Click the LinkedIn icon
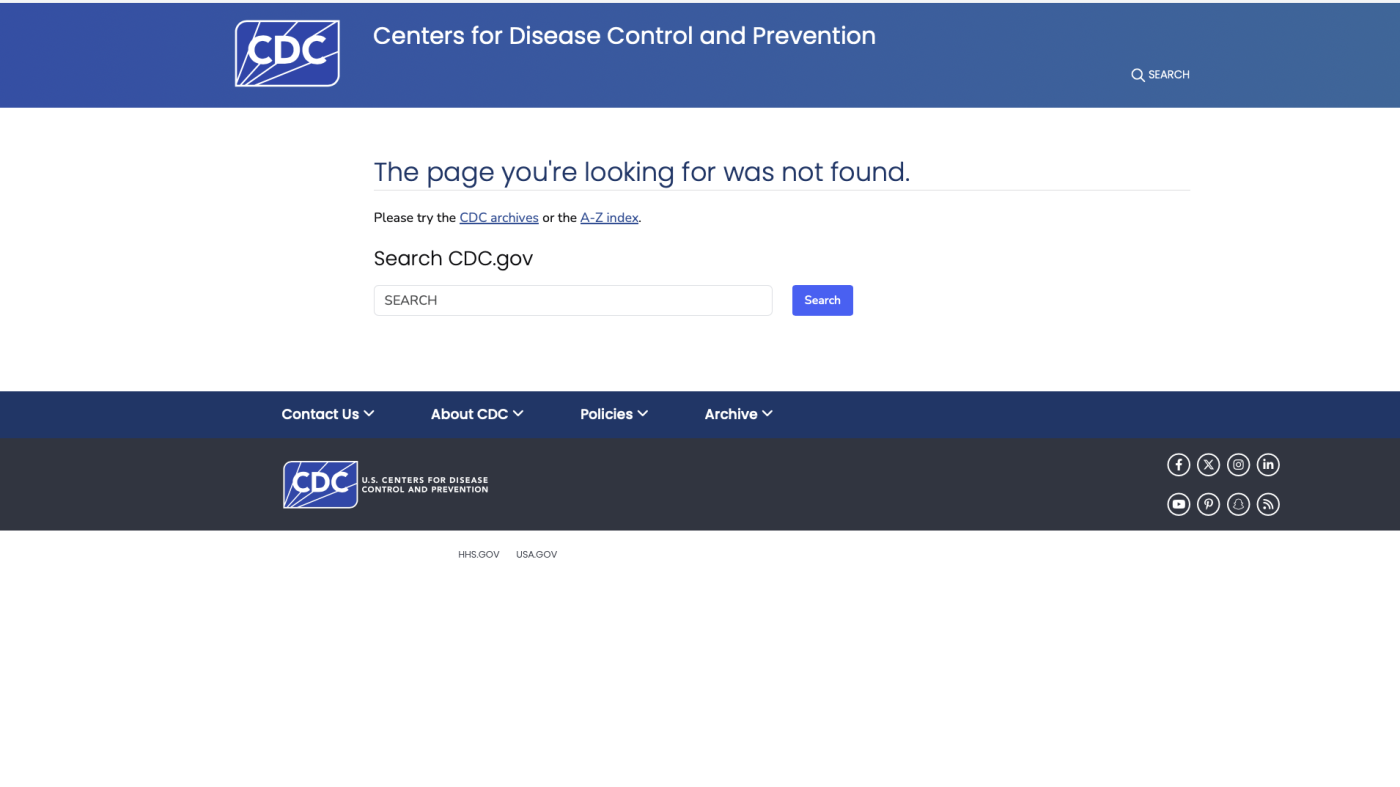 click(x=1268, y=464)
